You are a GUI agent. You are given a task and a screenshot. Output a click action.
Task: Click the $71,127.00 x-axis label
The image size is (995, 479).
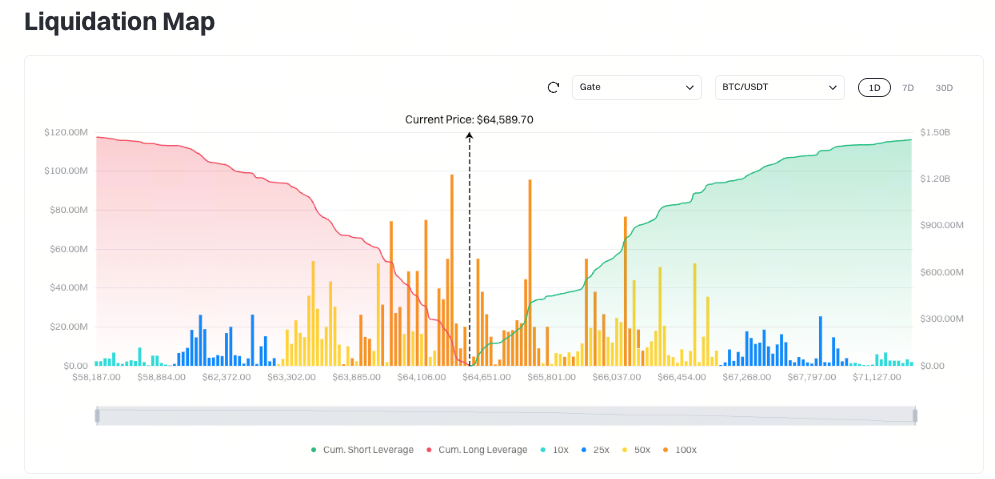878,377
